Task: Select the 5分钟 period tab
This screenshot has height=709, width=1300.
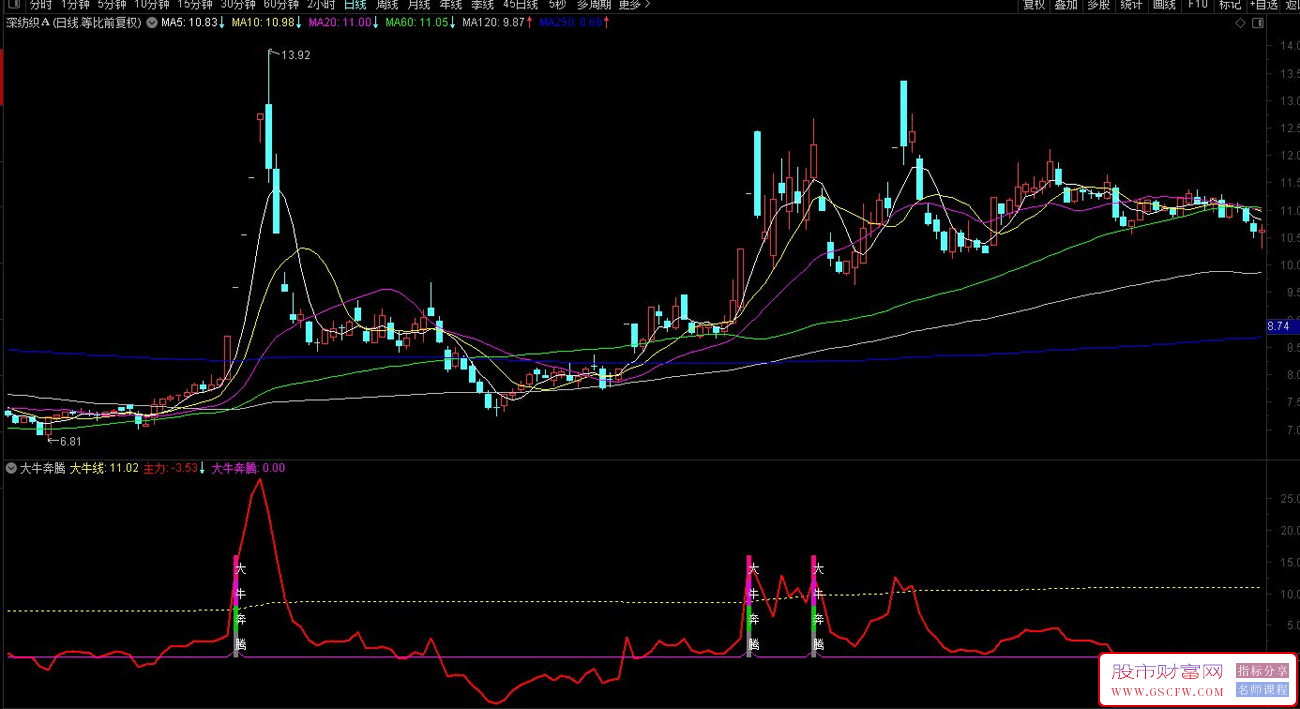Action: click(x=112, y=5)
